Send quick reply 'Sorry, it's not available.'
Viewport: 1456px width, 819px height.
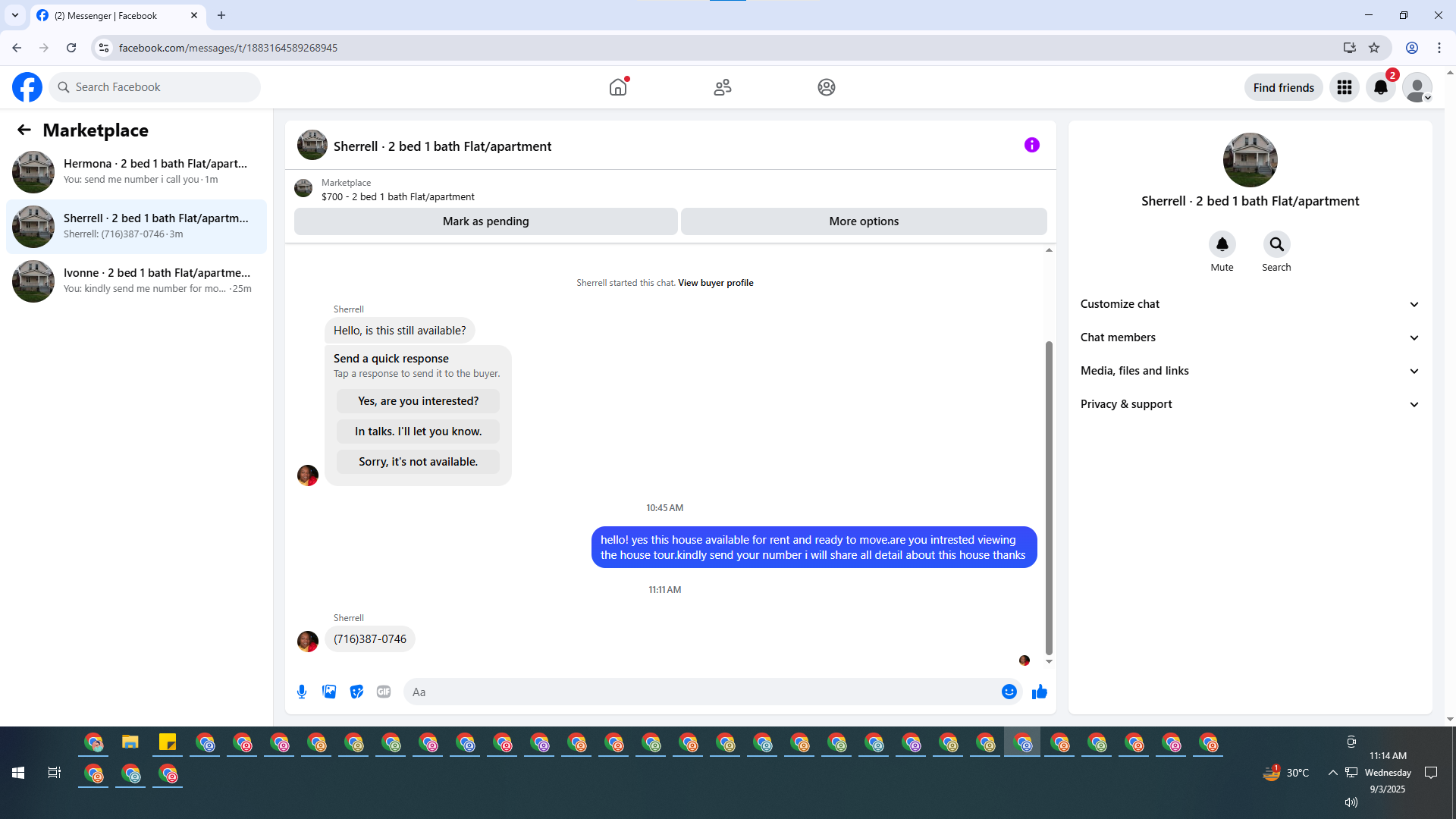[x=419, y=462]
